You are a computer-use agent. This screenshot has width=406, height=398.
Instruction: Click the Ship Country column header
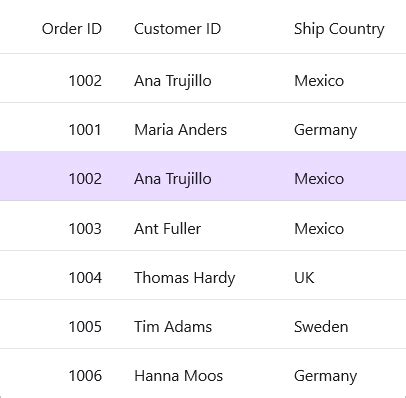tap(339, 29)
